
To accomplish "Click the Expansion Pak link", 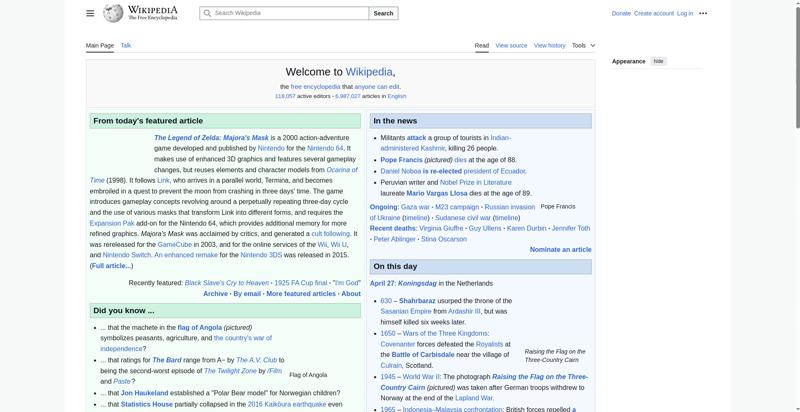I will [x=112, y=223].
